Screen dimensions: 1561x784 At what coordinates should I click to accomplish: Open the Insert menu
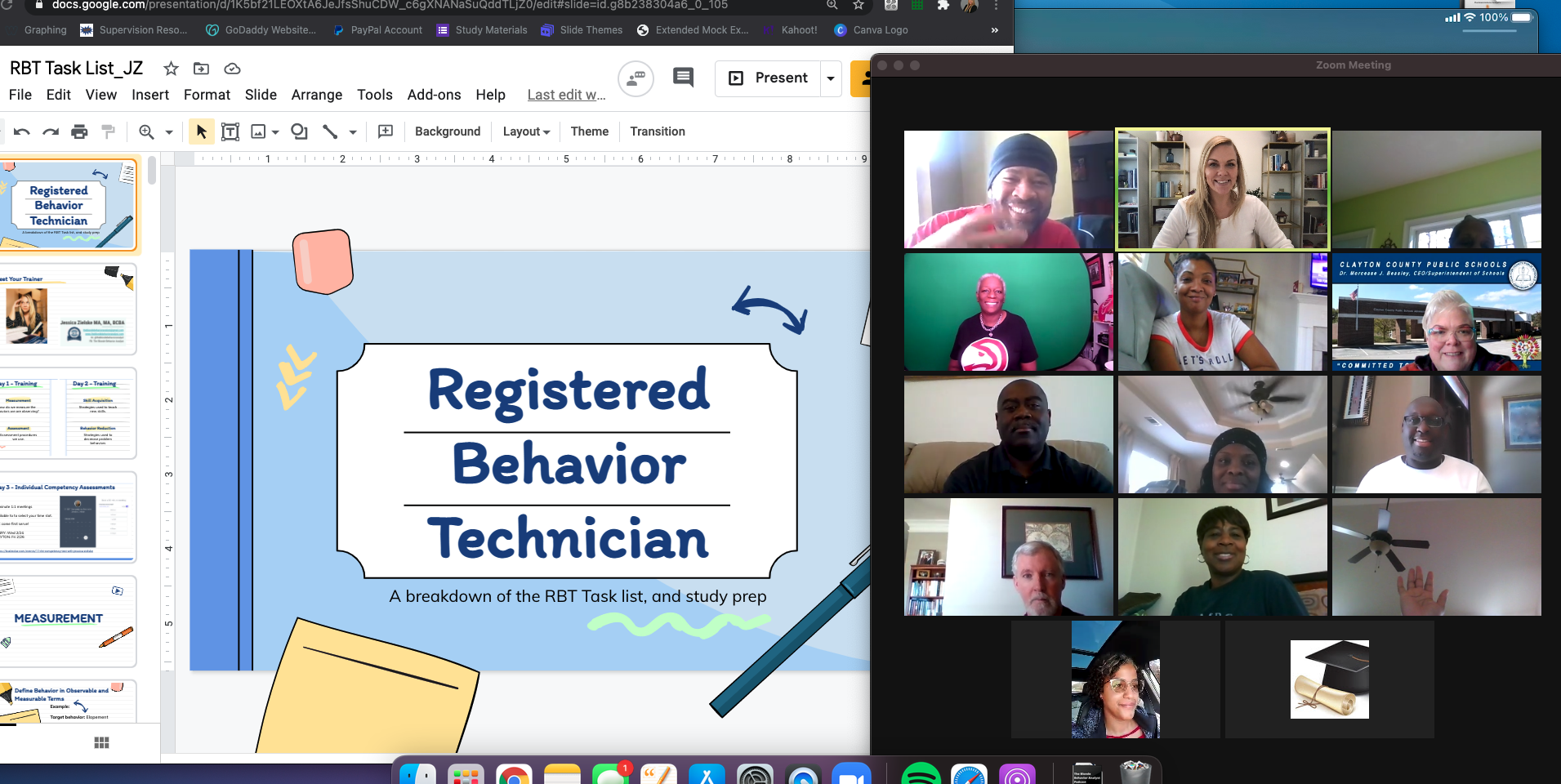pos(150,95)
